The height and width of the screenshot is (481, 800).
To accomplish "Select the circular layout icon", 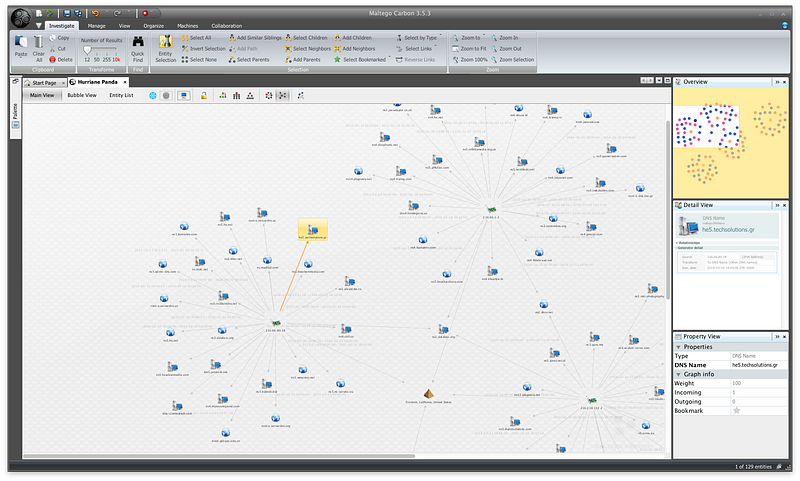I will 269,95.
